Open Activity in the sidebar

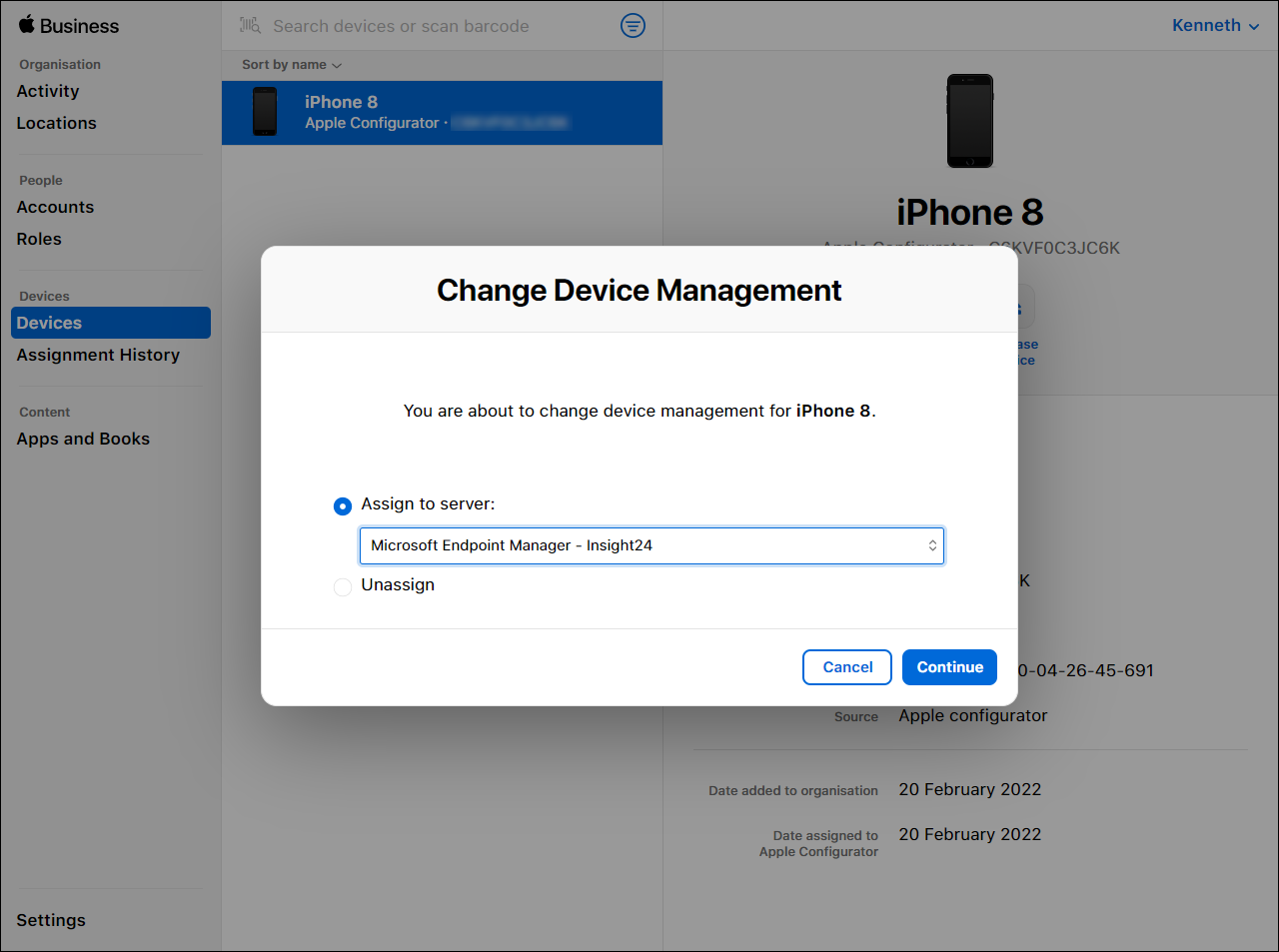pos(48,91)
